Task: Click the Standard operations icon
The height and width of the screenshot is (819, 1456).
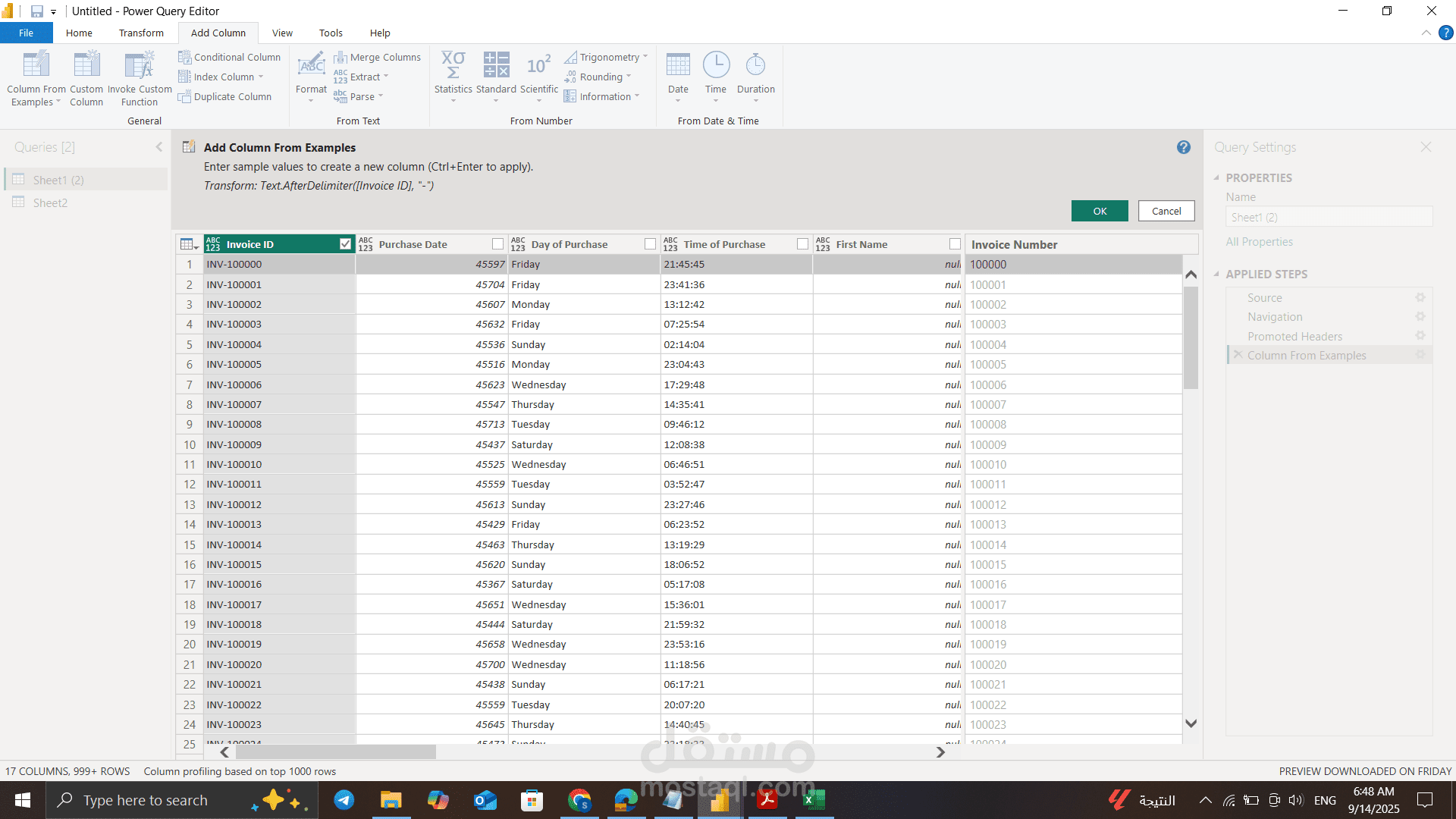Action: coord(496,65)
